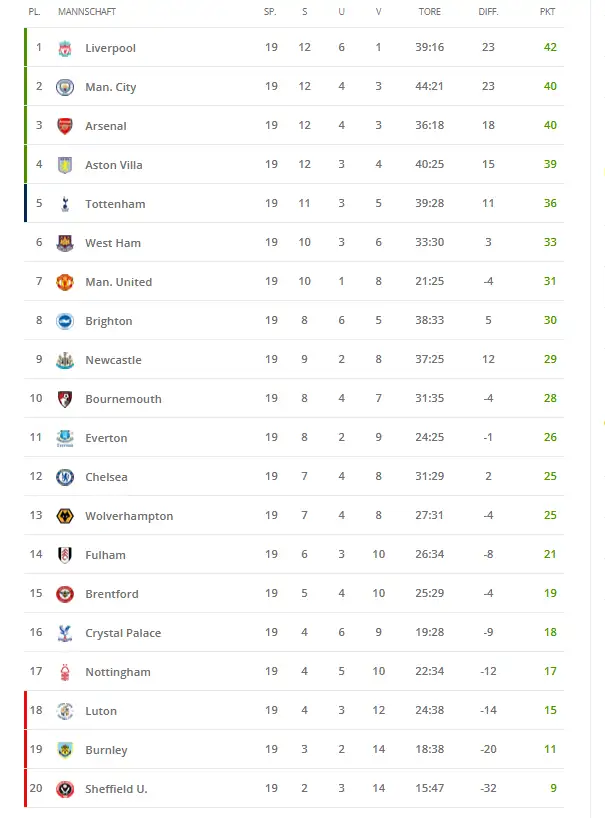The width and height of the screenshot is (605, 818).
Task: Click the Liverpool club crest icon
Action: [65, 48]
